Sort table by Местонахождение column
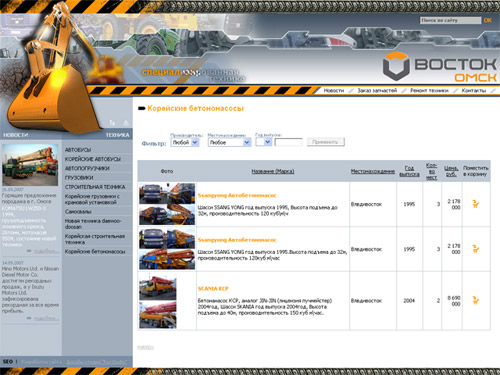Screen dimensions: 500x375 coord(373,171)
